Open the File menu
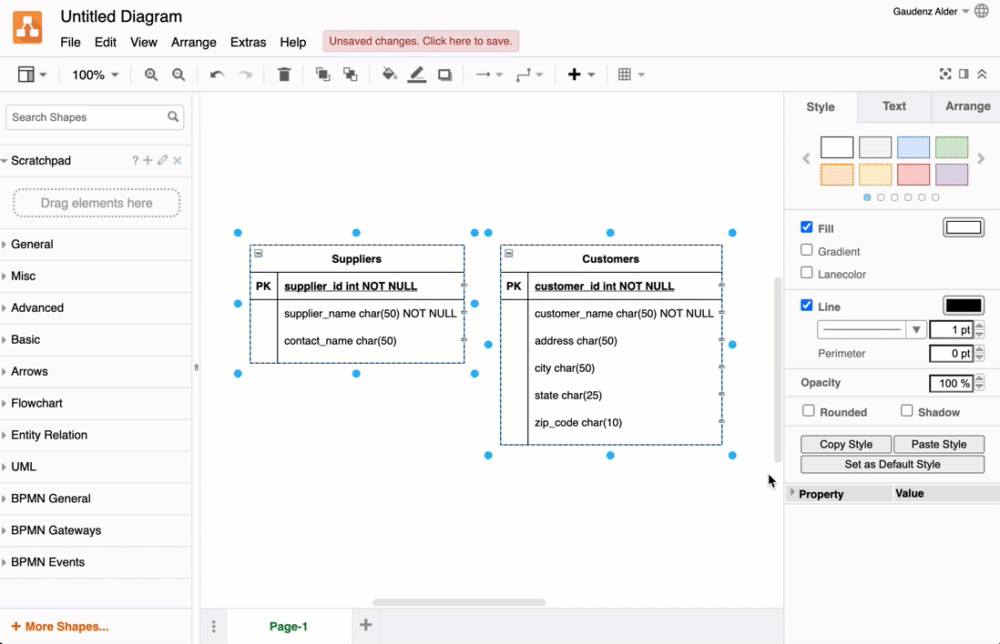Screen dimensions: 1000x644 70,42
